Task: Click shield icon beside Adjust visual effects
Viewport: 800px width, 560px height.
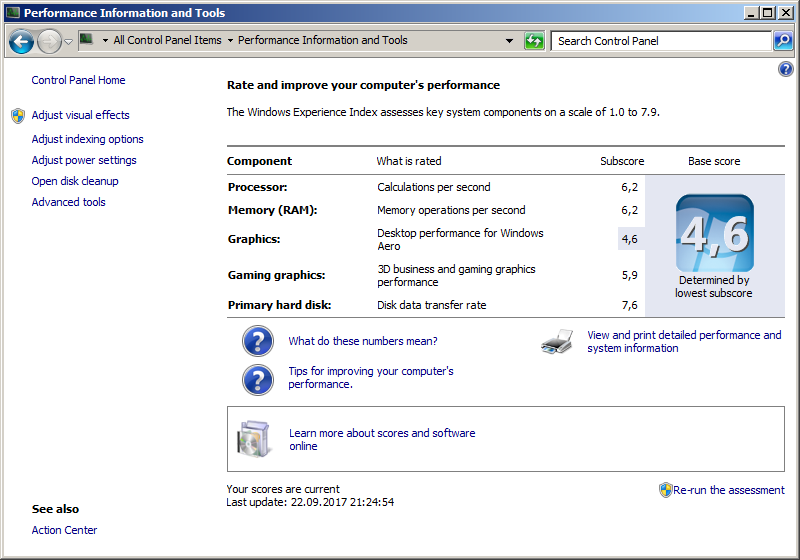Action: 18,116
